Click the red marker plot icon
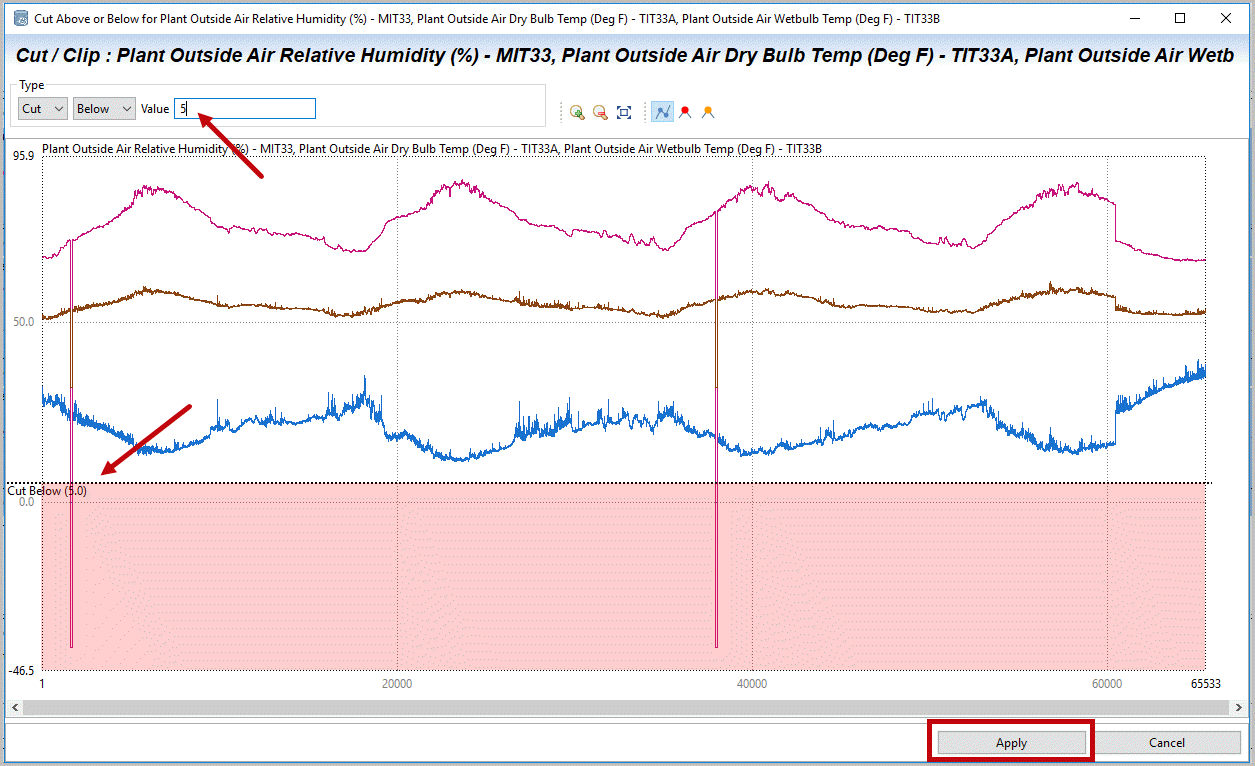This screenshot has height=766, width=1255. (x=685, y=112)
